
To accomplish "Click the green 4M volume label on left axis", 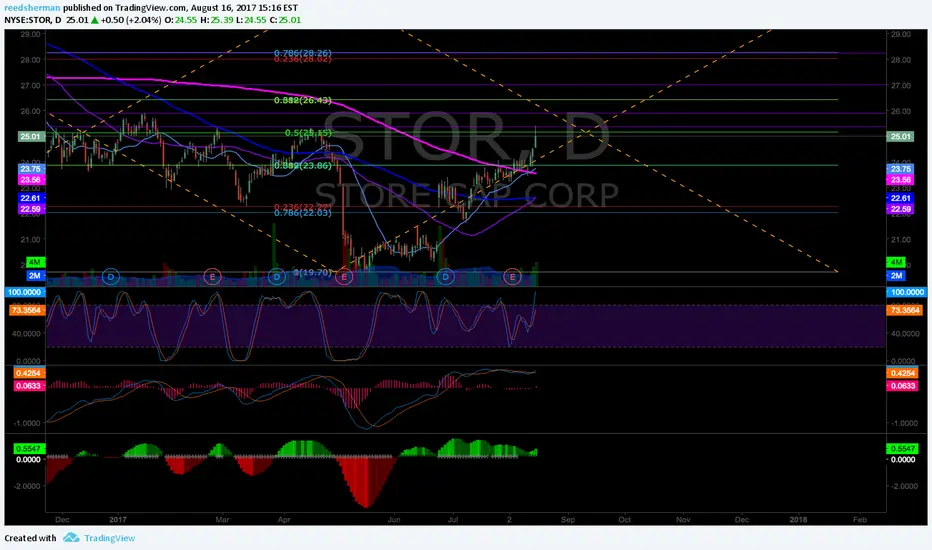I will tap(36, 262).
